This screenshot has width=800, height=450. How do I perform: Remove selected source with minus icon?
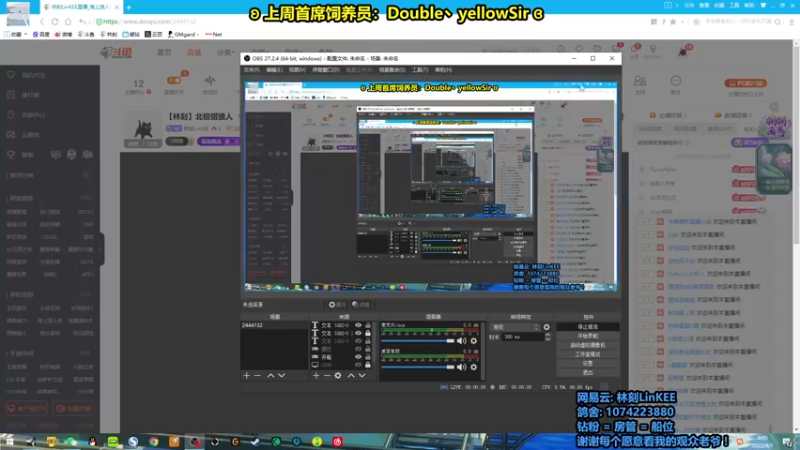coord(327,376)
